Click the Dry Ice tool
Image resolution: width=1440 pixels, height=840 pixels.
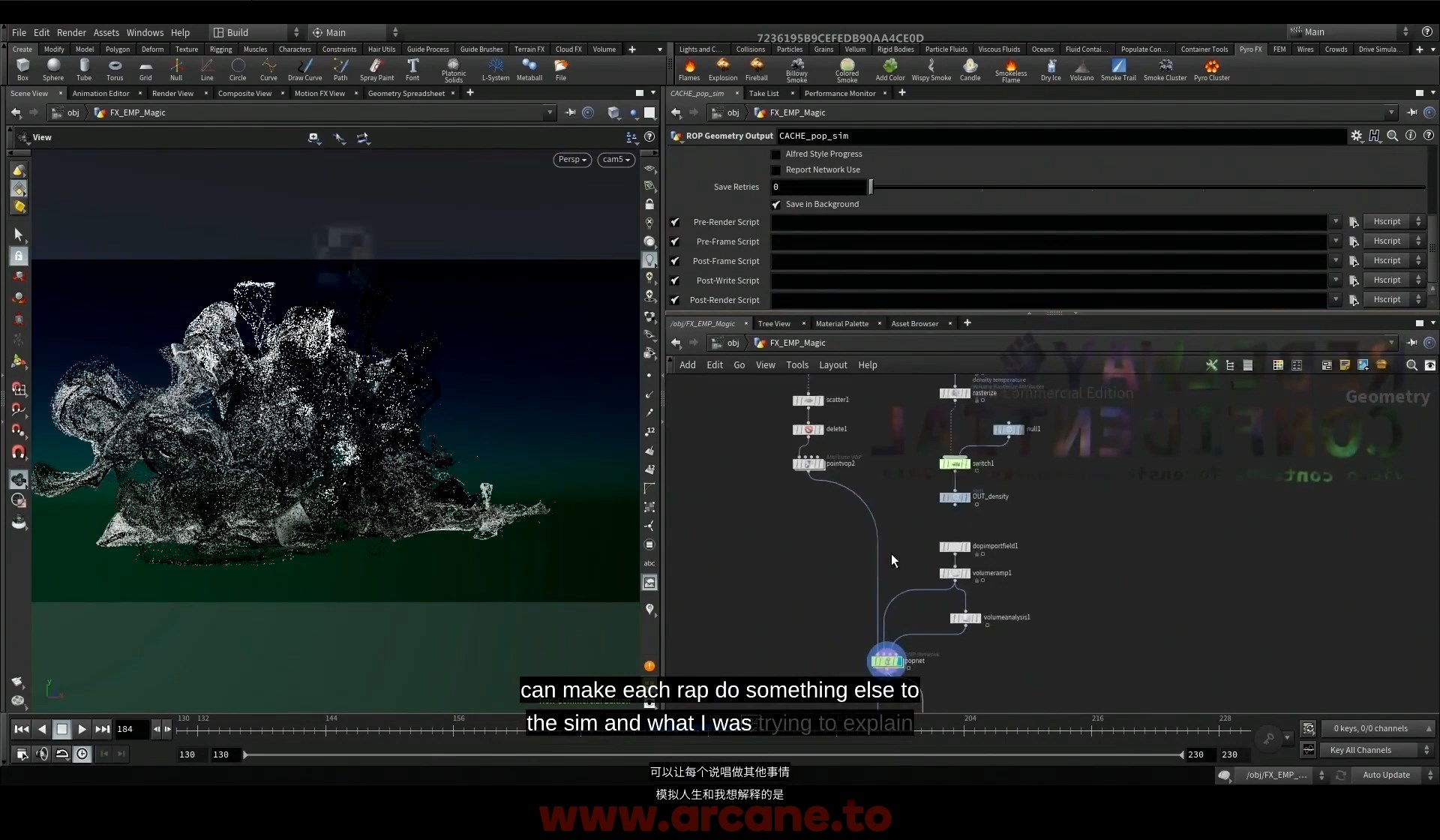click(x=1051, y=69)
